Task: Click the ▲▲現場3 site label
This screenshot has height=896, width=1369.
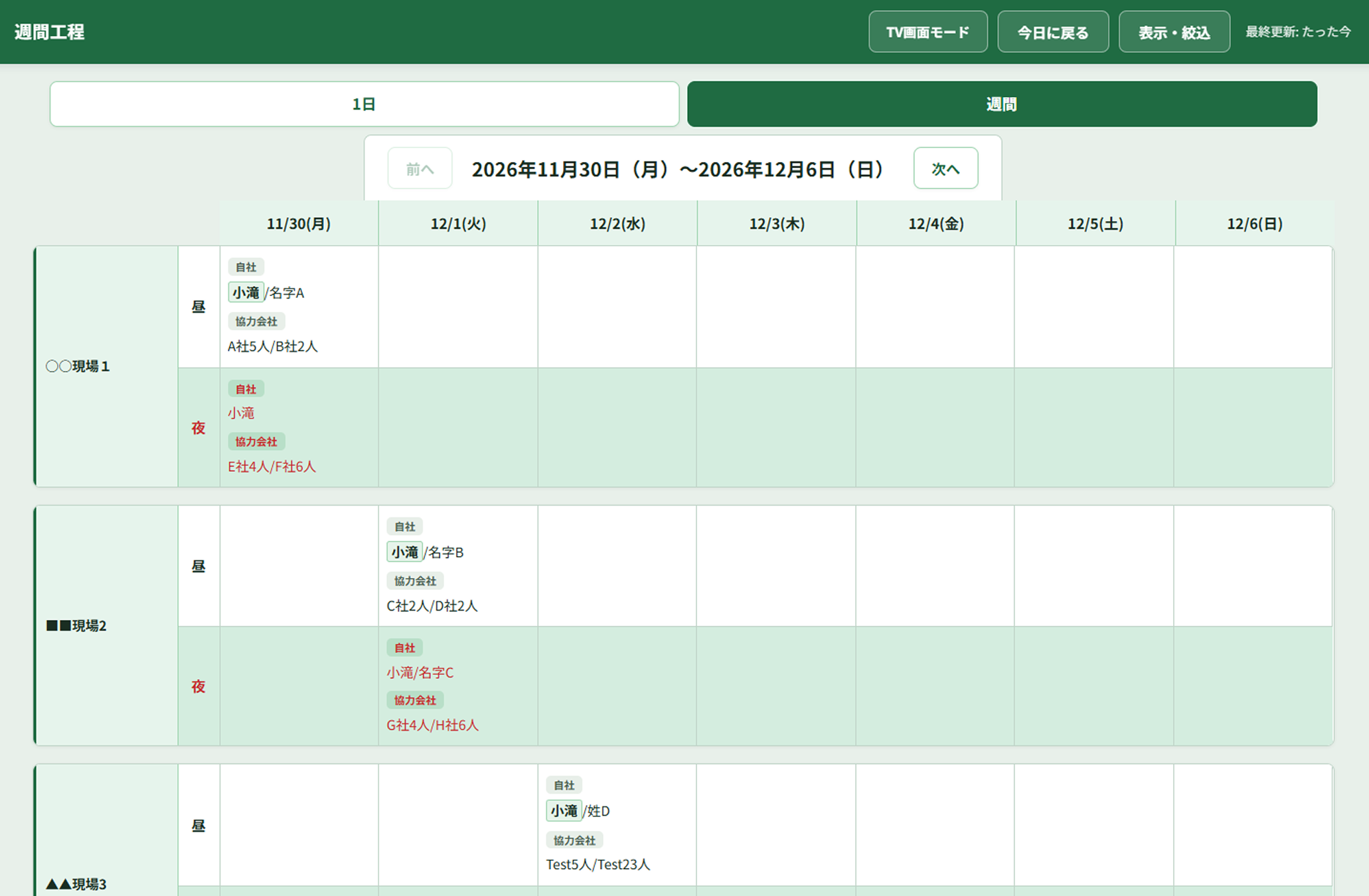Action: coord(76,884)
